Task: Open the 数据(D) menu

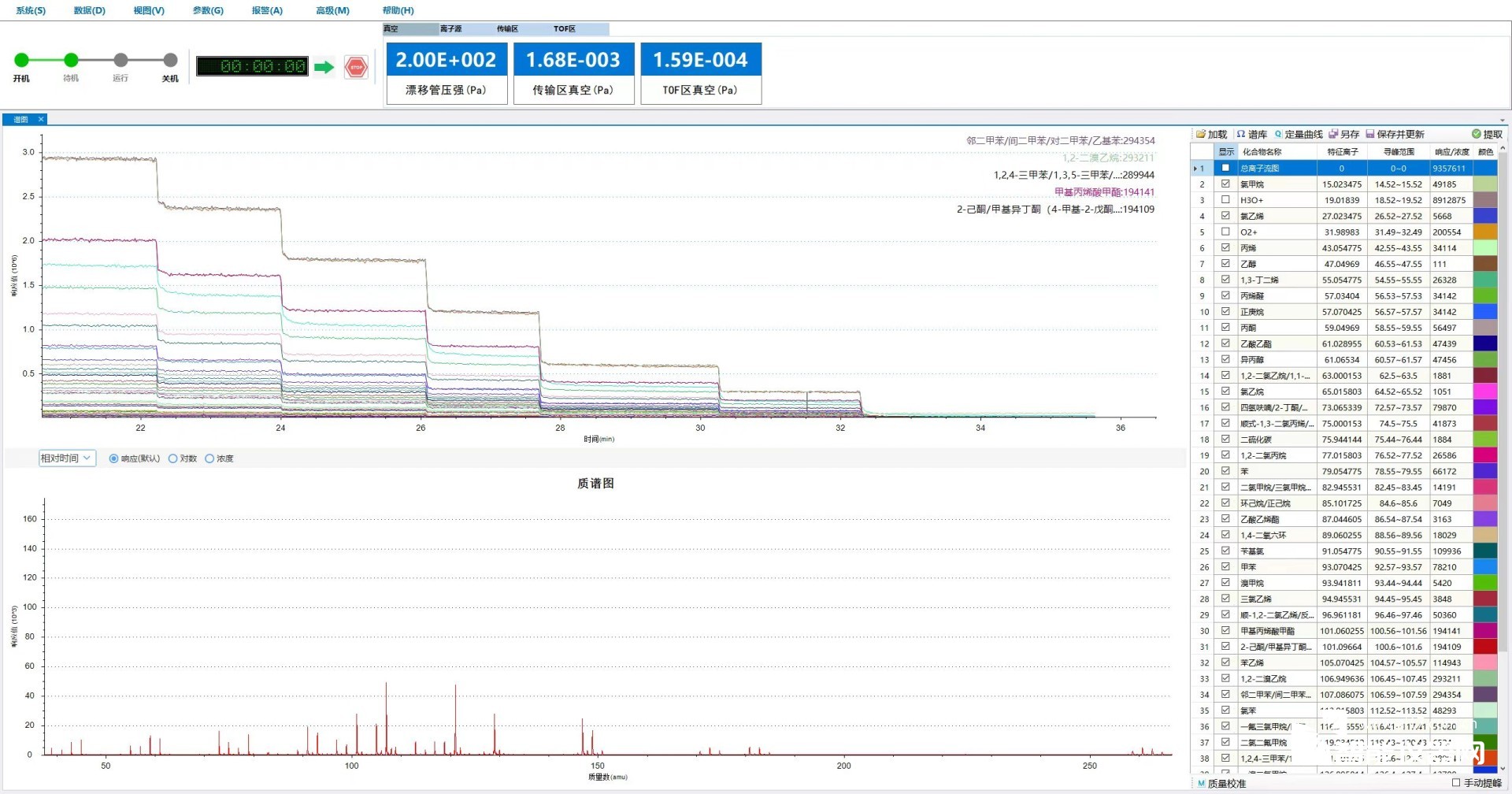Action: [x=89, y=10]
